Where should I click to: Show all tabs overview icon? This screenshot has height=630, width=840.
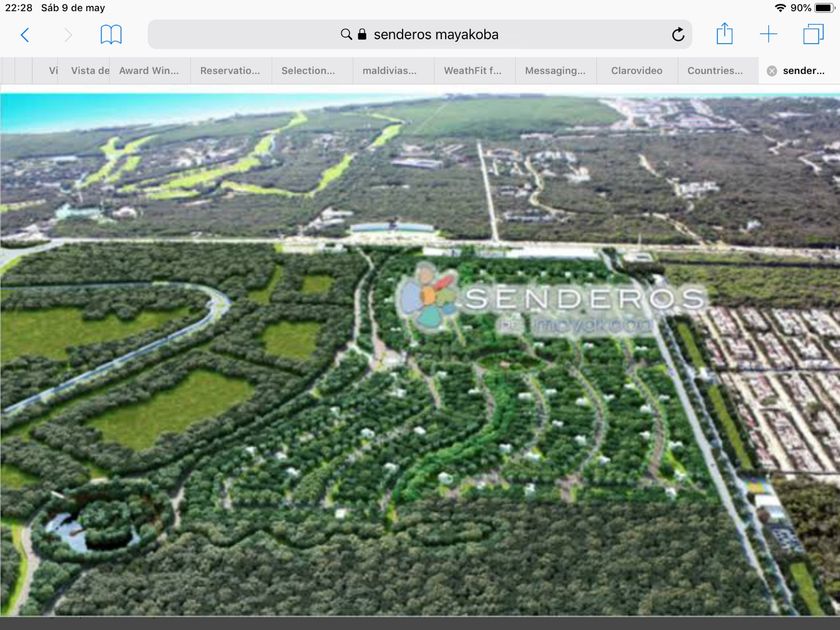(x=813, y=34)
